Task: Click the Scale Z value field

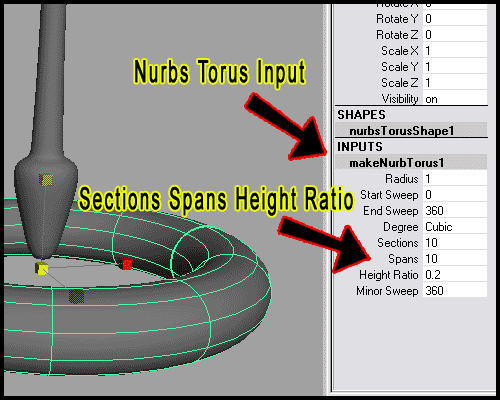Action: pyautogui.click(x=455, y=83)
